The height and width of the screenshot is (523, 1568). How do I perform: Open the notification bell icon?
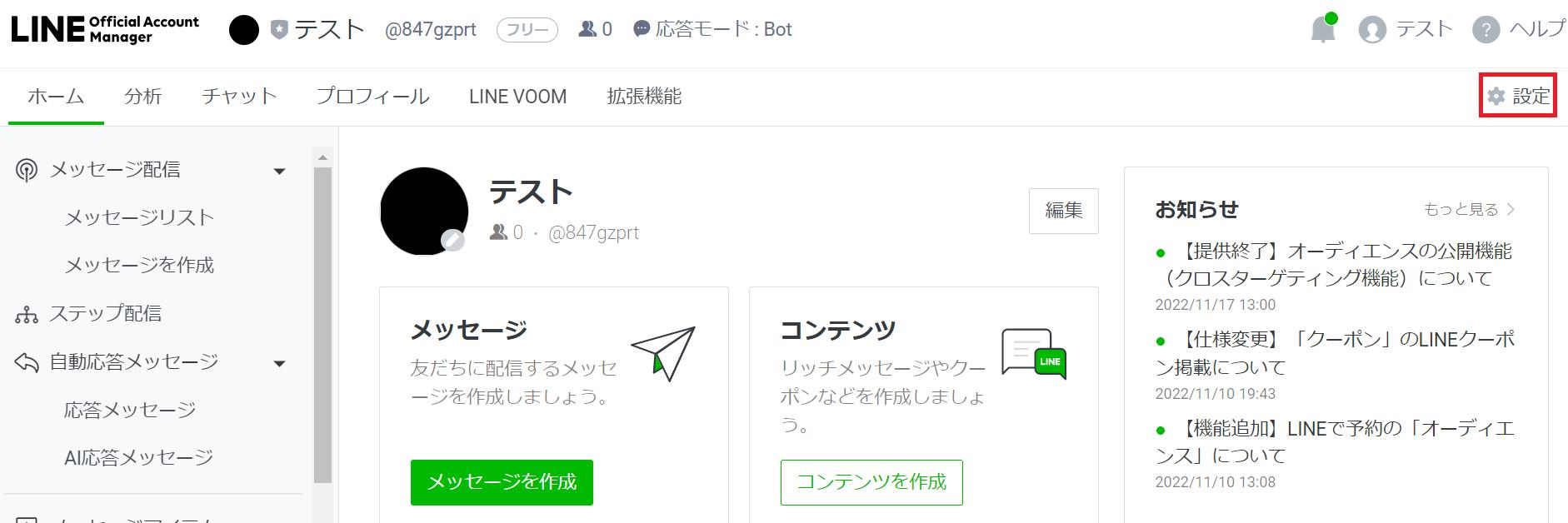1322,30
